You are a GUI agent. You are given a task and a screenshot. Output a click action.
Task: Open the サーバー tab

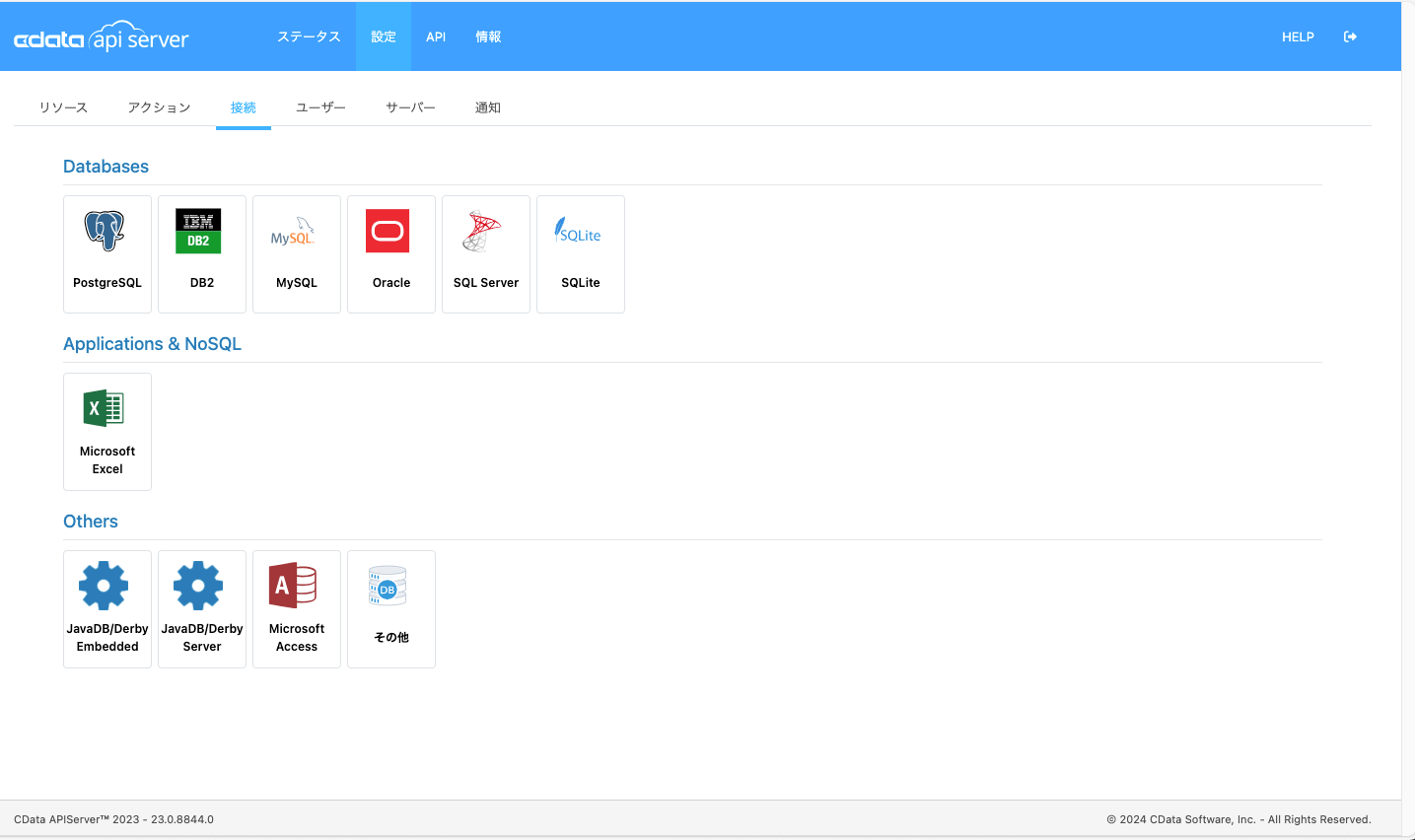tap(410, 107)
